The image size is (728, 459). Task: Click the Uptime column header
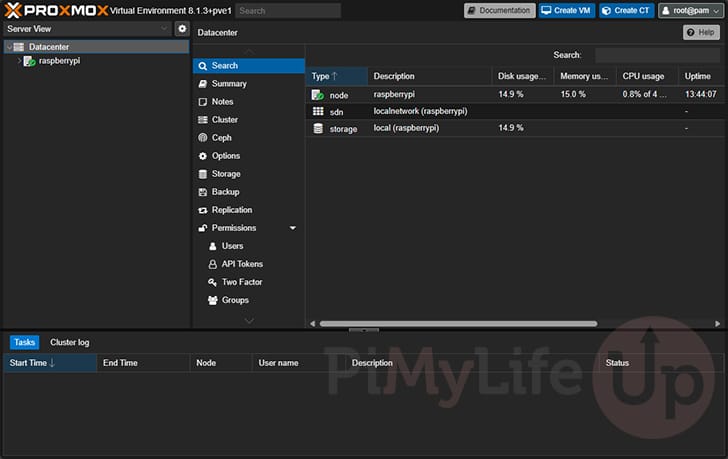[x=702, y=76]
